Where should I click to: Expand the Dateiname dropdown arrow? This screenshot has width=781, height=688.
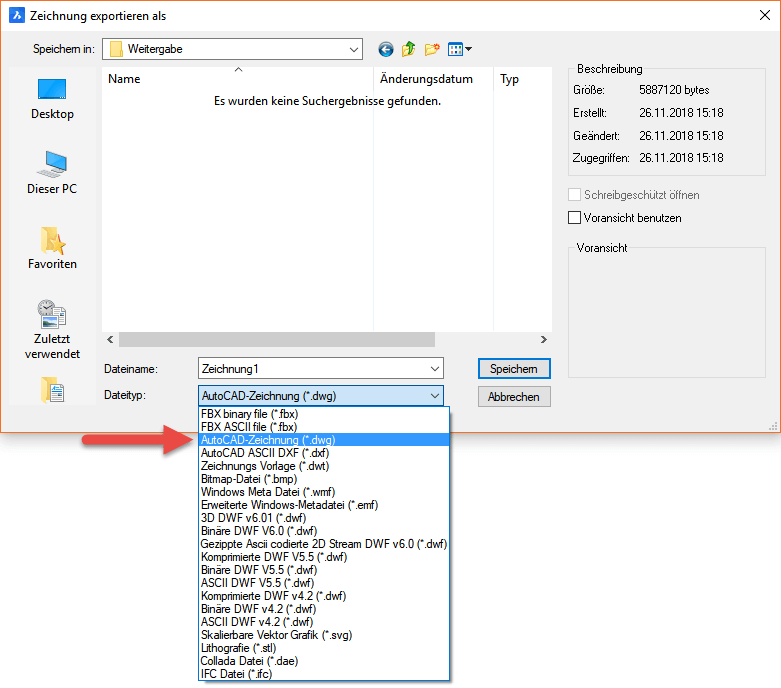pos(434,369)
